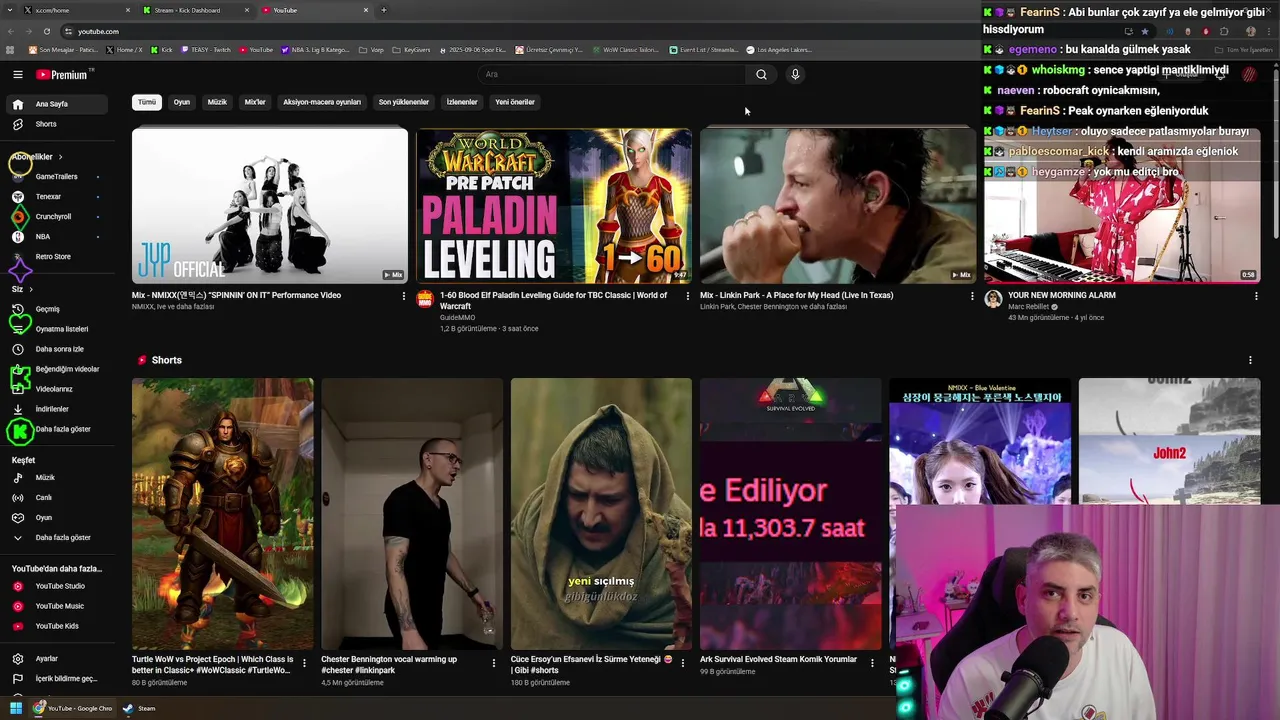Reload the page with the browser refresh button

coord(46,31)
